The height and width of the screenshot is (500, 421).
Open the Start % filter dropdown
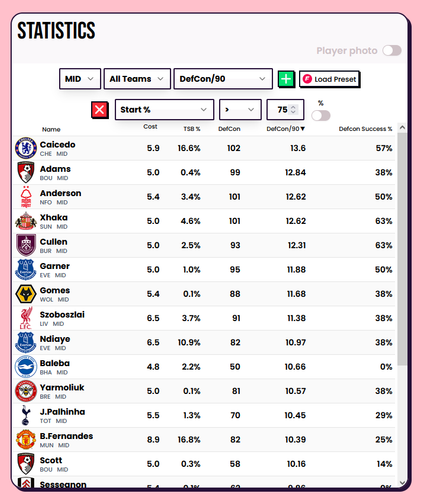164,110
